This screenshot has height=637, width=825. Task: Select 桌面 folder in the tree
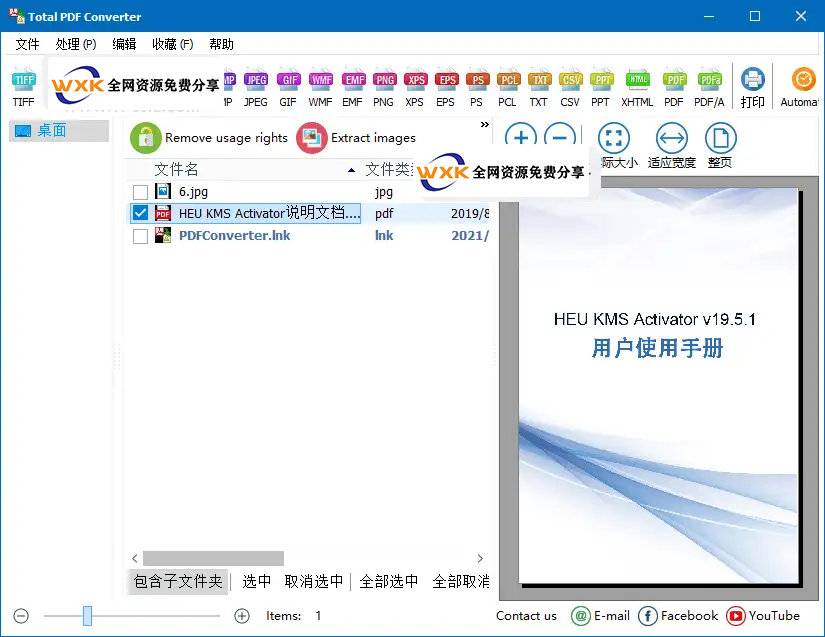coord(52,130)
